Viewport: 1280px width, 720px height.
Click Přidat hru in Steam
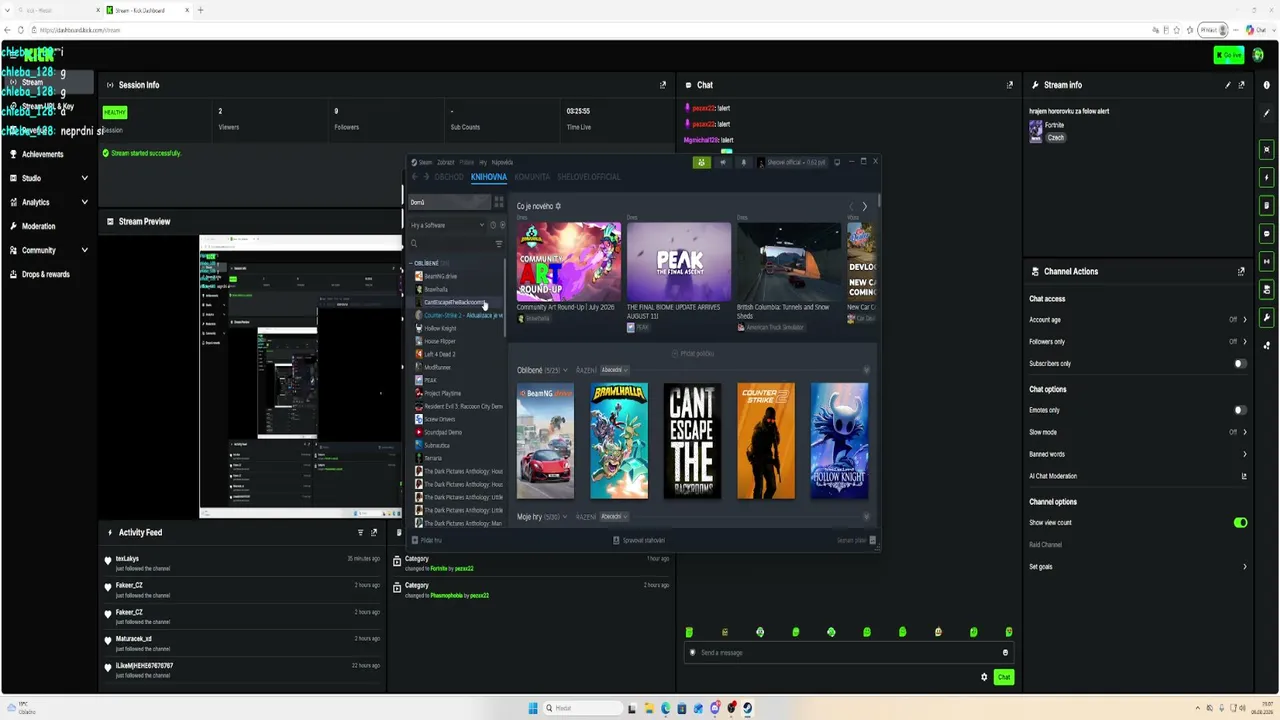[427, 540]
